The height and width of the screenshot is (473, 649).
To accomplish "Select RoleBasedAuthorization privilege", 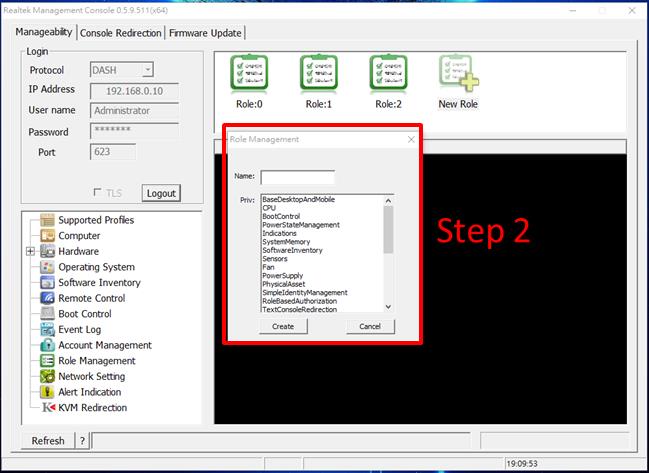I will [300, 301].
